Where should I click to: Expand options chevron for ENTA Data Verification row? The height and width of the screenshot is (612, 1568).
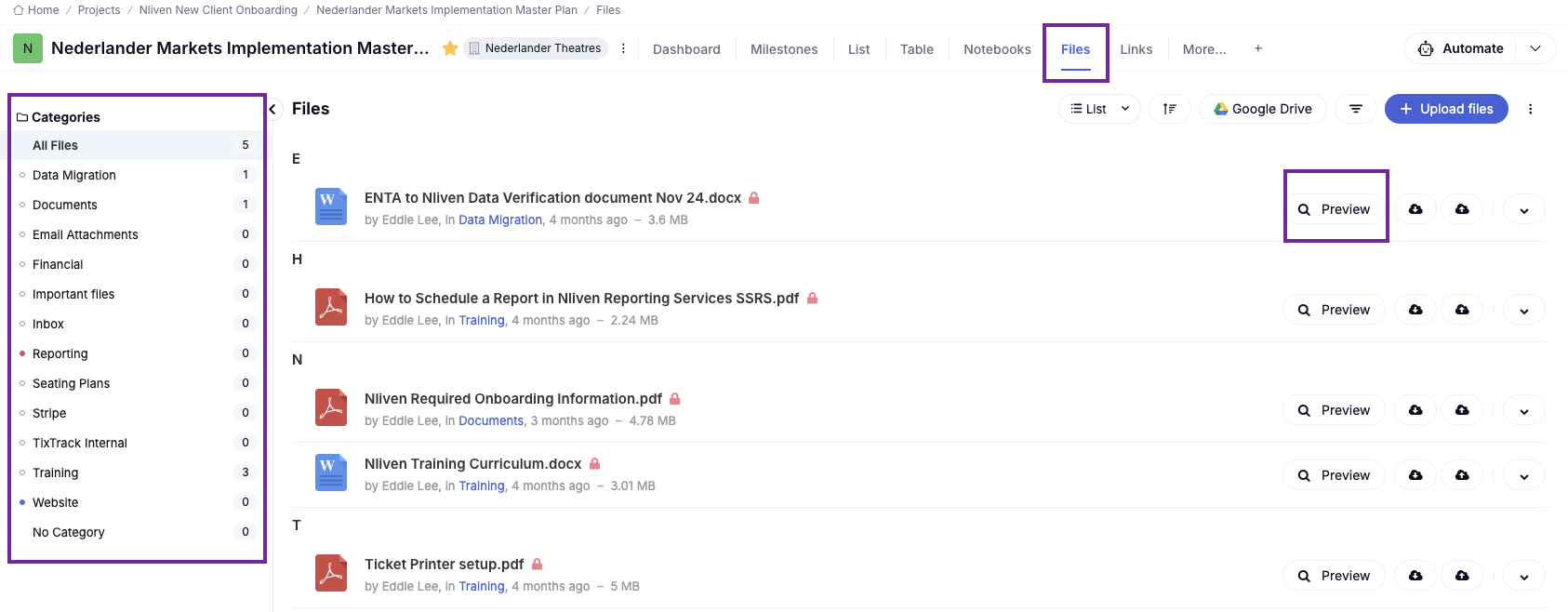[x=1524, y=210]
